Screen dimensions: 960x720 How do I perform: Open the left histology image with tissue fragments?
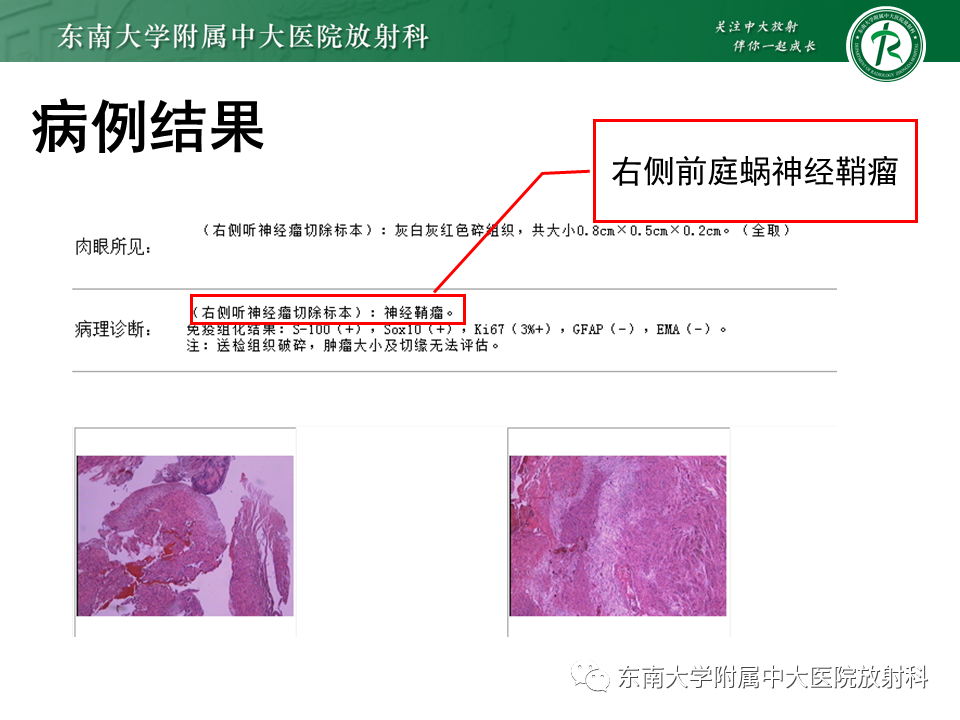click(185, 536)
